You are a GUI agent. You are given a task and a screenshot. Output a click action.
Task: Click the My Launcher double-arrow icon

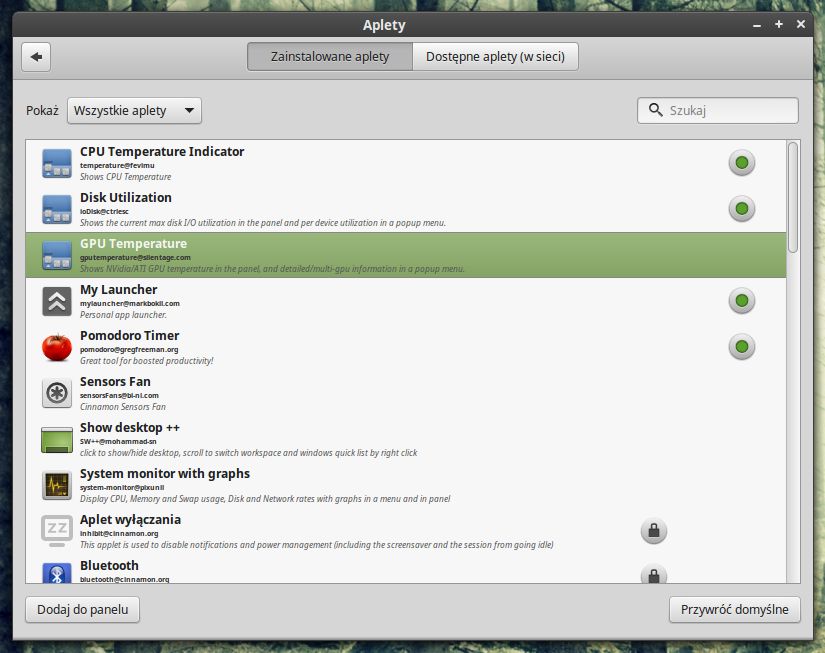(x=57, y=302)
